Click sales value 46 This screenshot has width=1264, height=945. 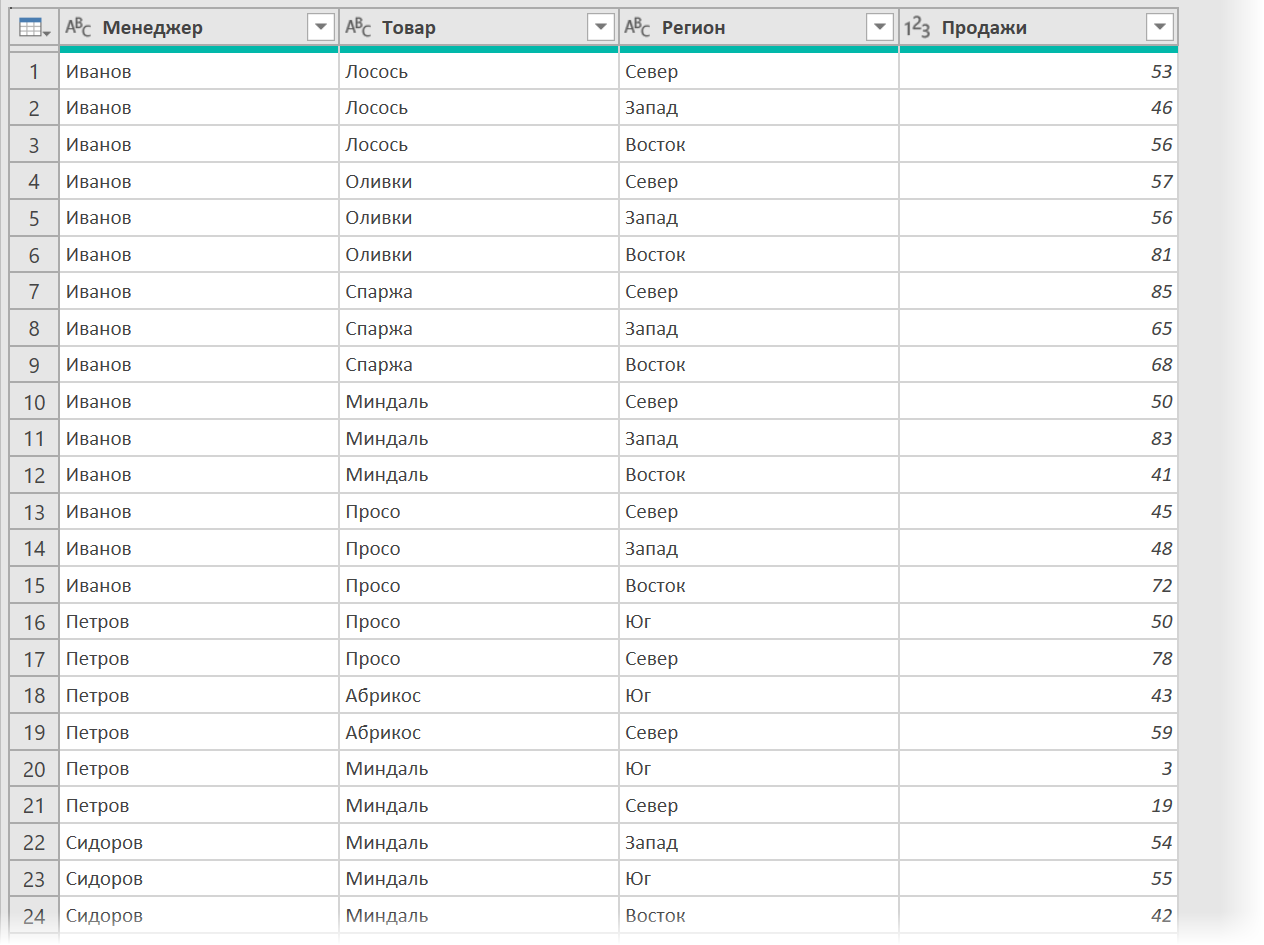coord(1038,108)
